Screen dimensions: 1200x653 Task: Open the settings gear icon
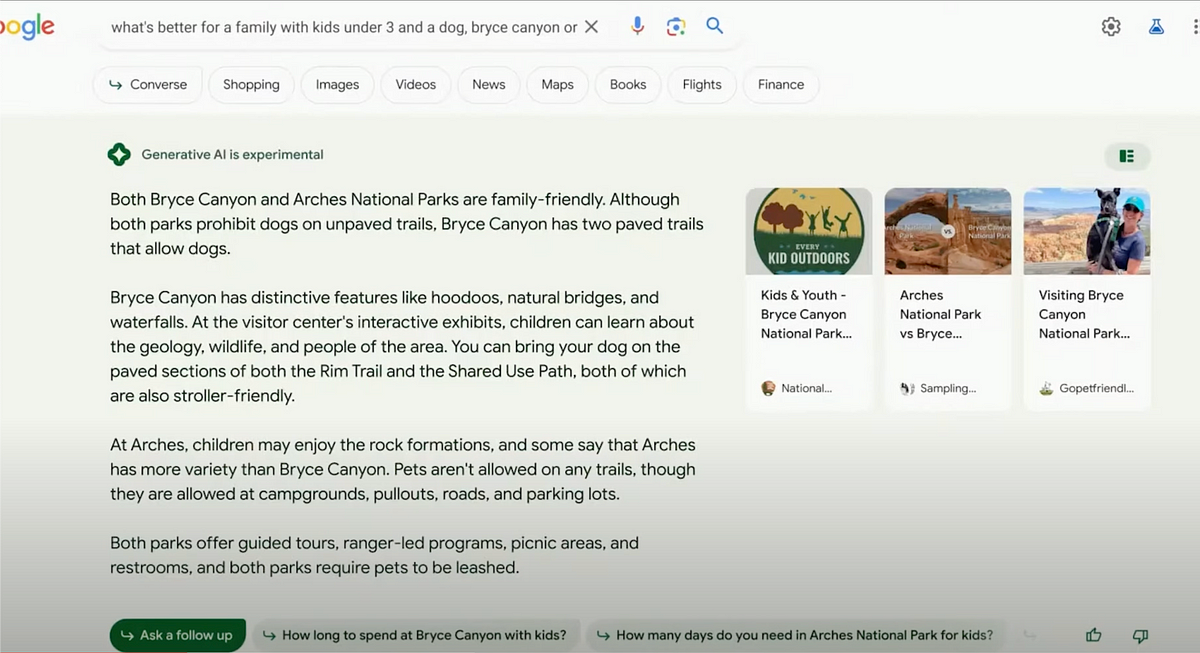(x=1111, y=27)
